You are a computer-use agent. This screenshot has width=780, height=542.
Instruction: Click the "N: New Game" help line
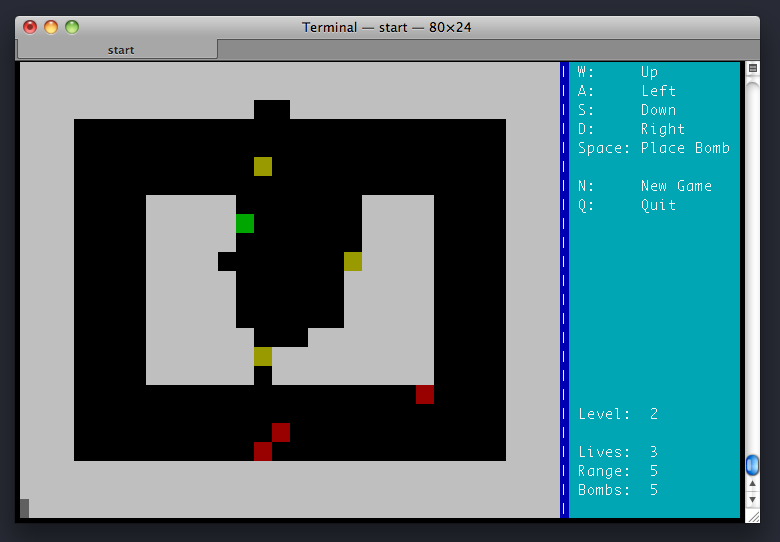[644, 186]
